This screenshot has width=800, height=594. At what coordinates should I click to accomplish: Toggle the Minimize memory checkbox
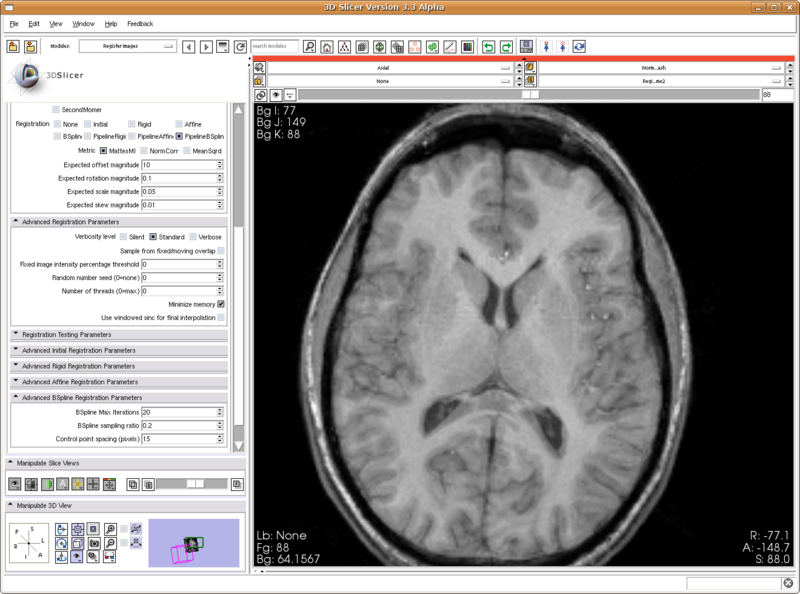tap(221, 304)
